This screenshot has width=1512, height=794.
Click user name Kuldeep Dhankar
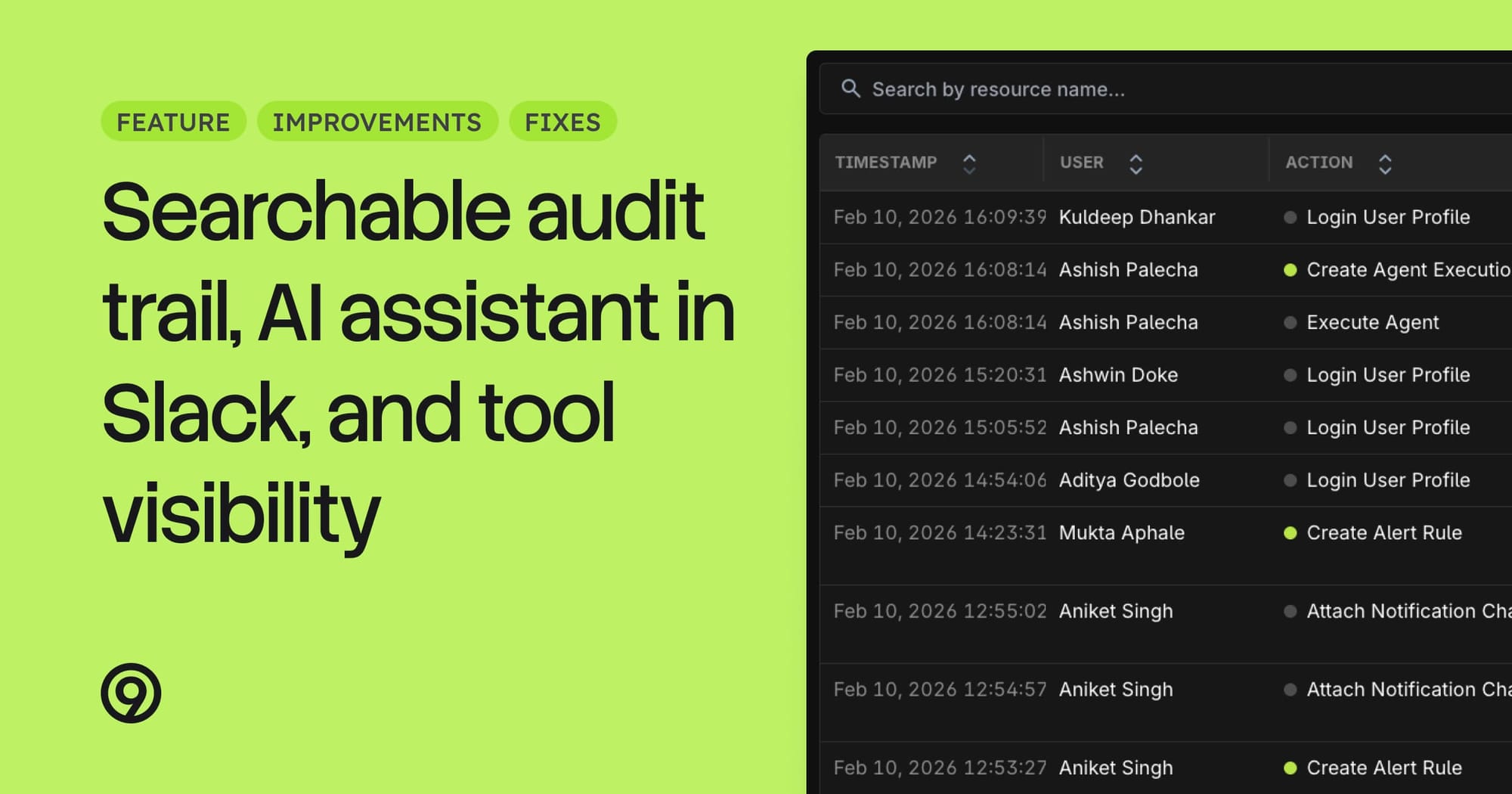tap(1137, 217)
